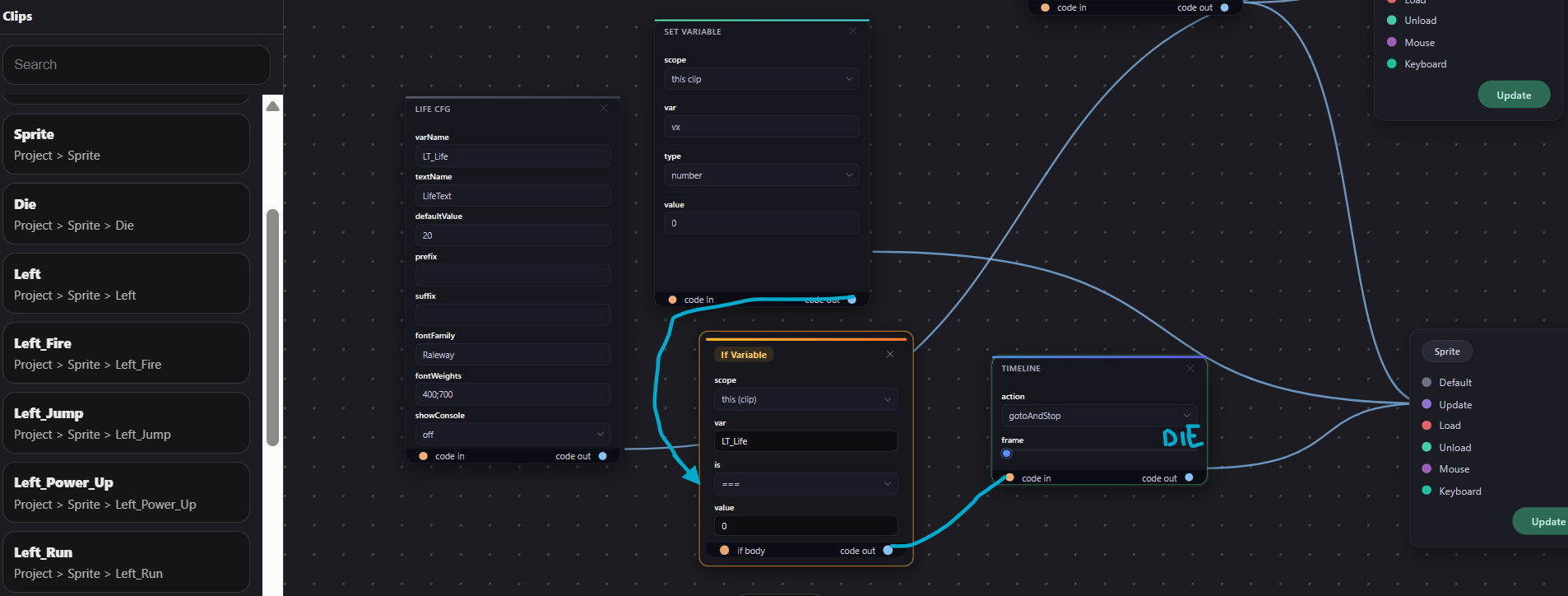Image resolution: width=1568 pixels, height=596 pixels.
Task: Open the SET VARIABLE scope dropdown
Action: 761,79
